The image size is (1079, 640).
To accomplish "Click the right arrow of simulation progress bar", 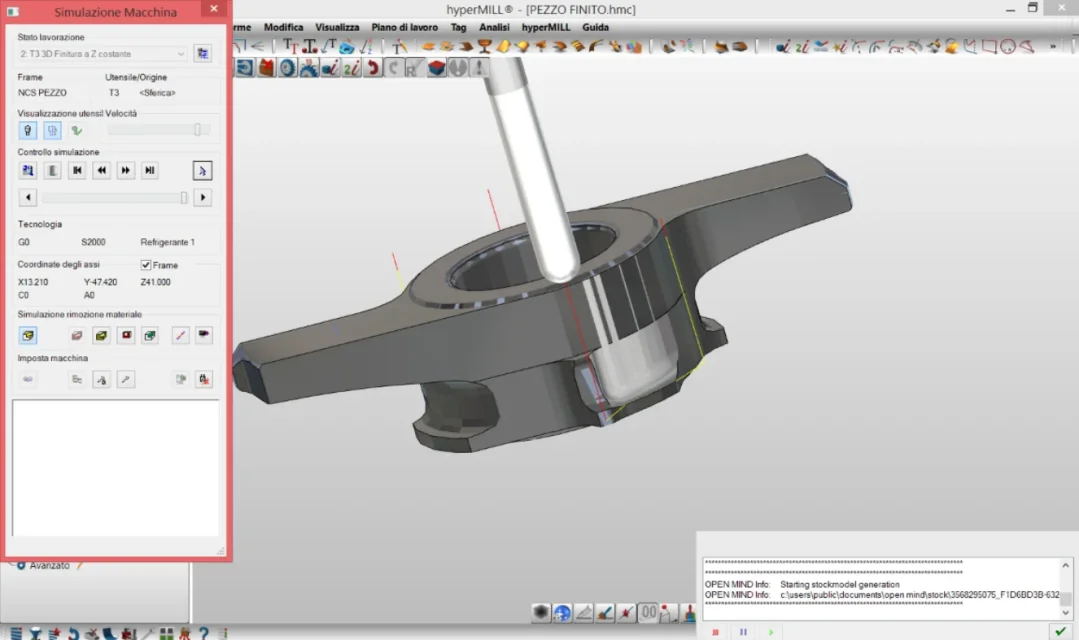I will tap(203, 198).
